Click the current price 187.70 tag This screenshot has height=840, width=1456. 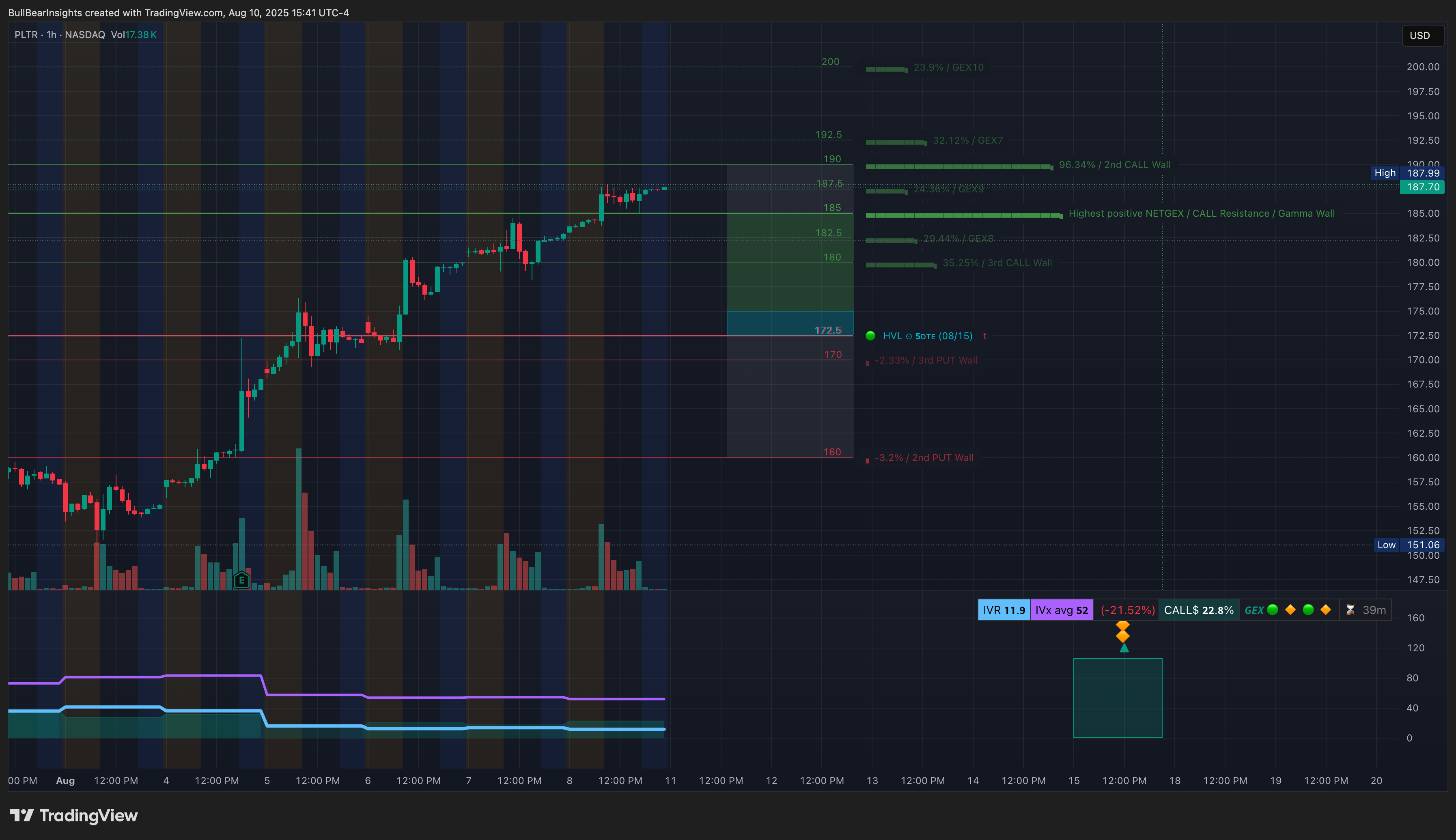click(1423, 187)
